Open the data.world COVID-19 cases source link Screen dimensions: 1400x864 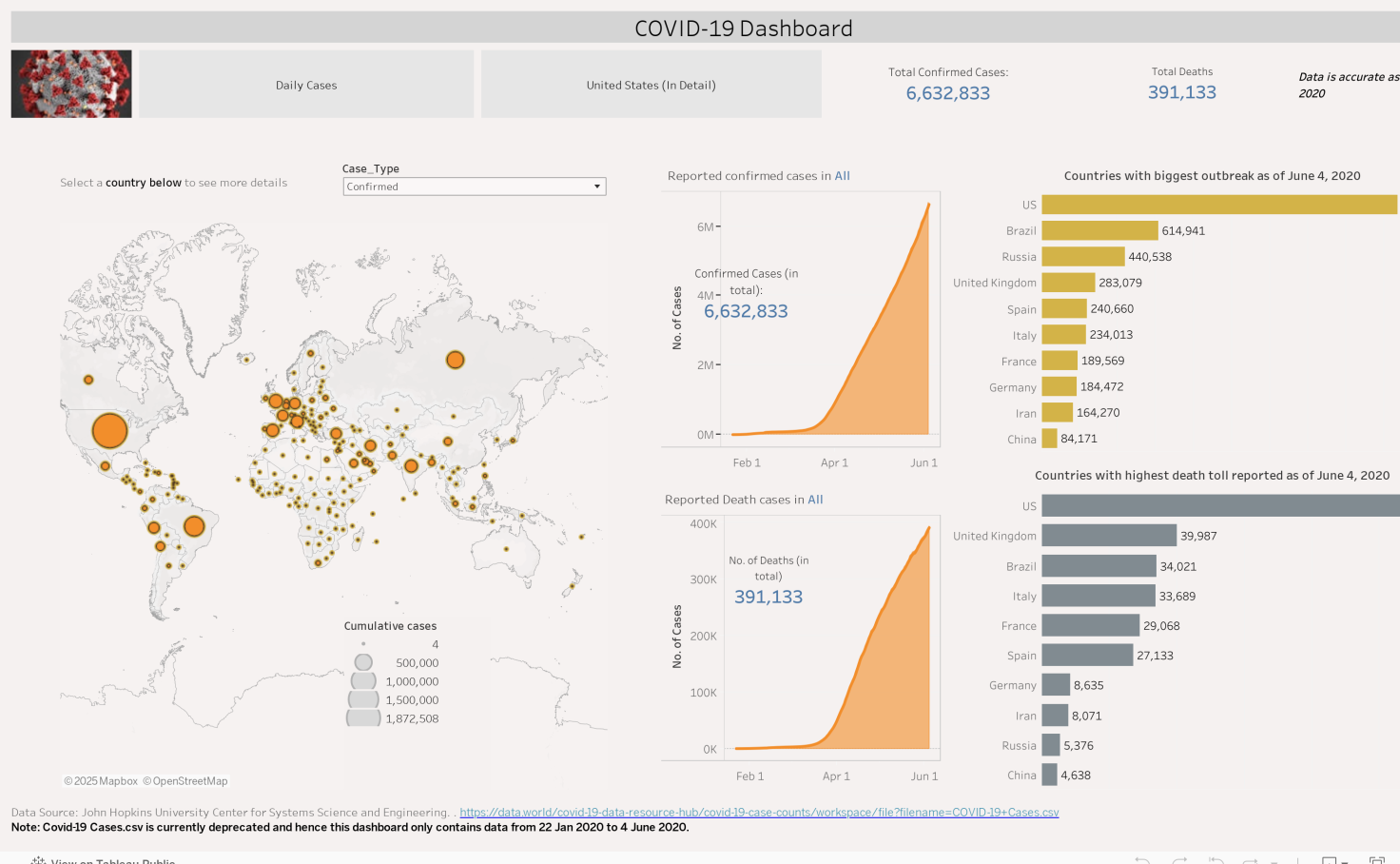[x=759, y=813]
